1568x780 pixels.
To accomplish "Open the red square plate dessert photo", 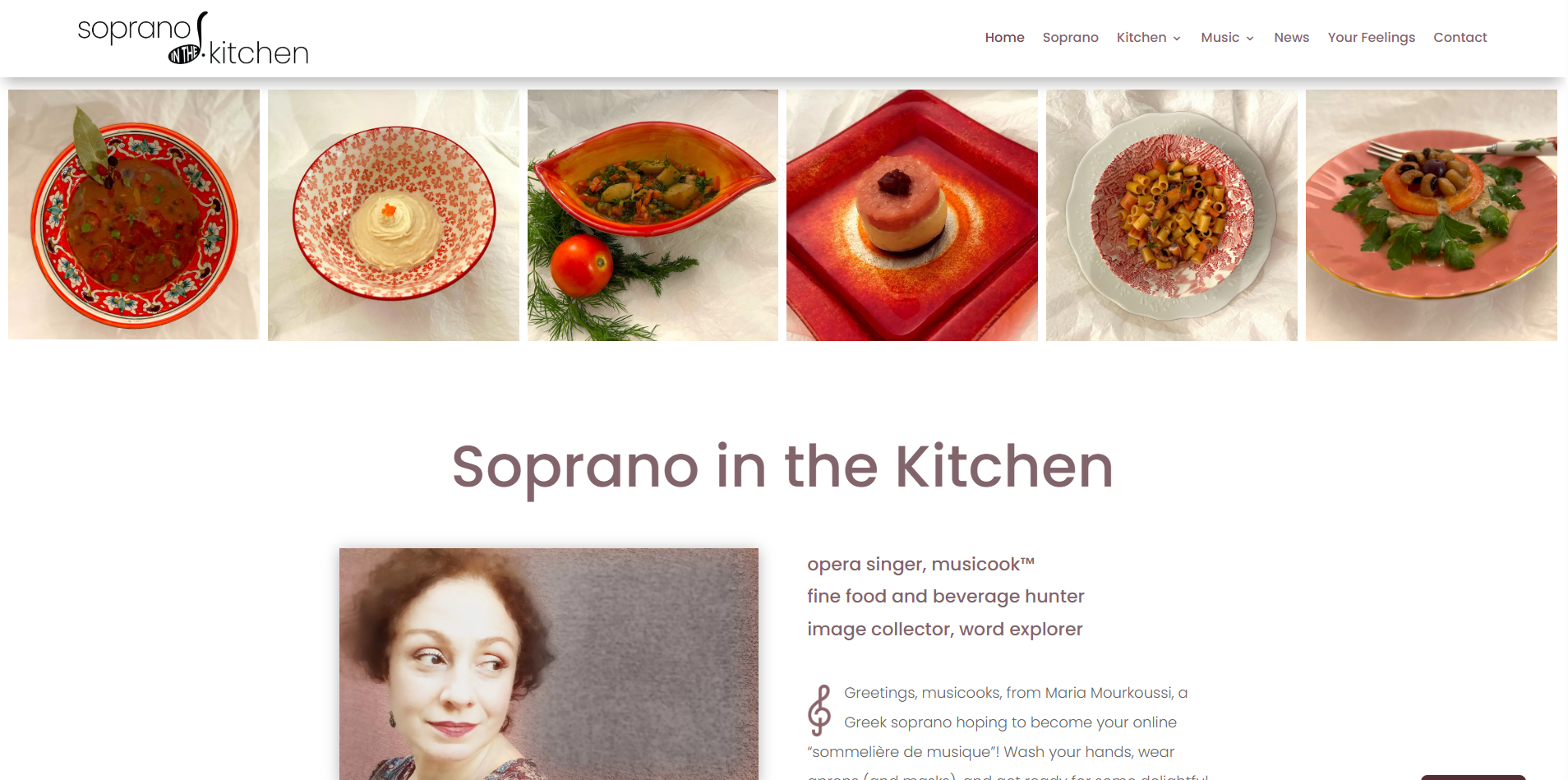I will pos(912,215).
